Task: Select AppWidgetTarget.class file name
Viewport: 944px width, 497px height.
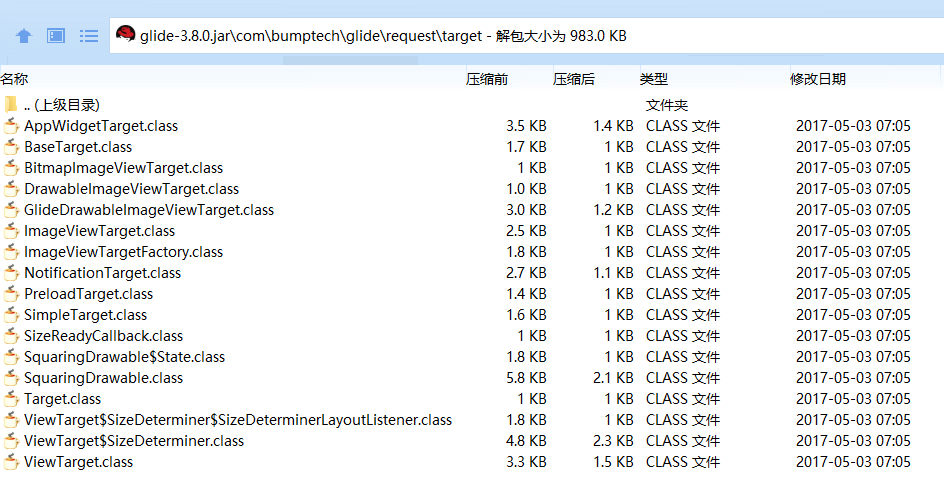Action: pos(101,126)
